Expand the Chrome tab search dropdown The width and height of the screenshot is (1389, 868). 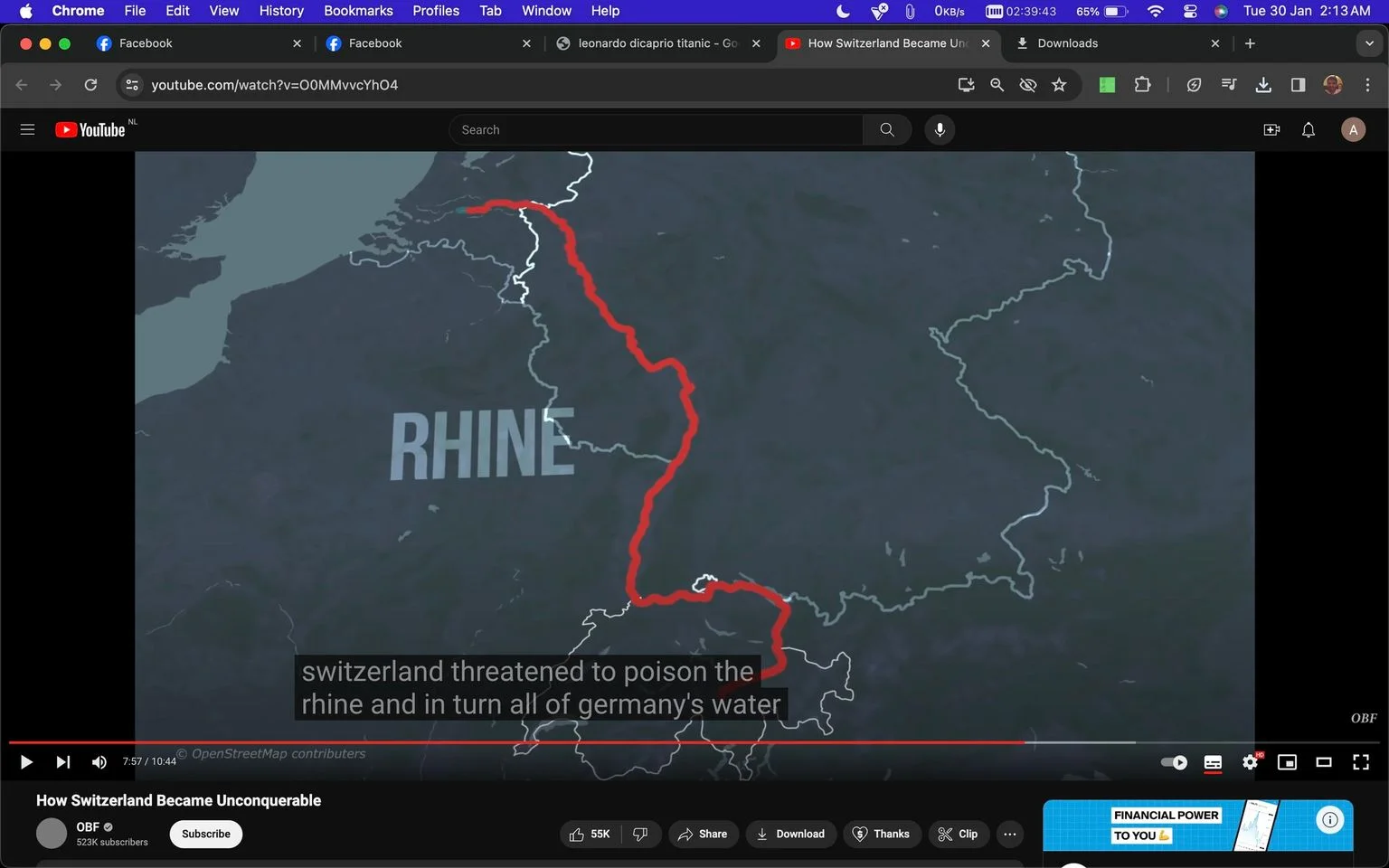pos(1369,43)
